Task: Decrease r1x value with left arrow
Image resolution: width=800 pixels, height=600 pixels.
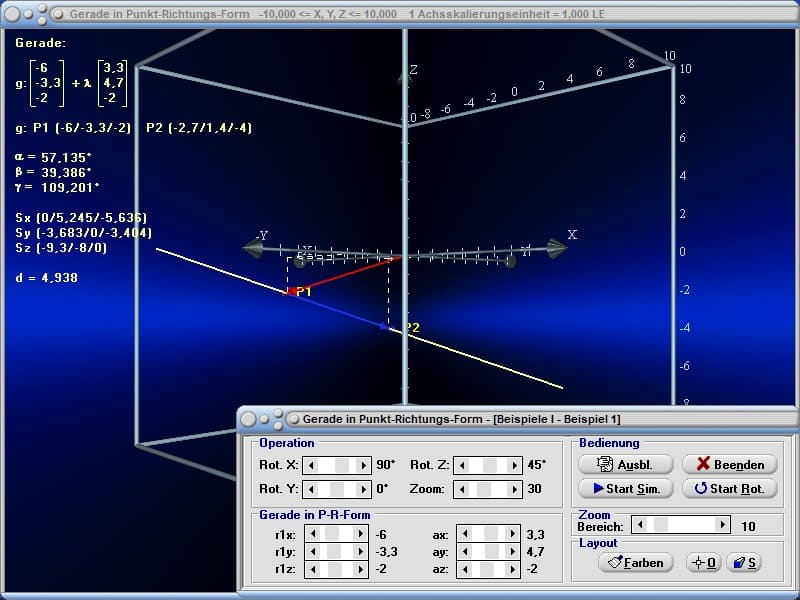Action: (313, 534)
